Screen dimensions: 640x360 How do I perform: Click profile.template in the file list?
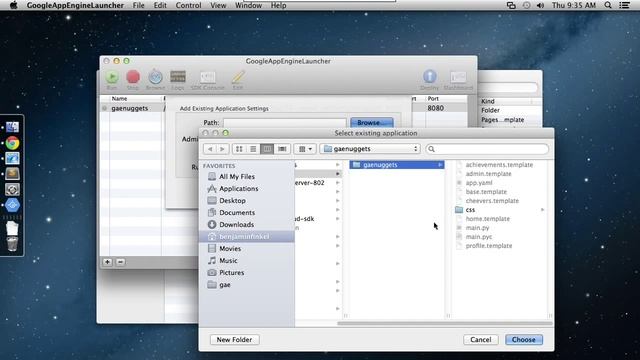pos(489,246)
